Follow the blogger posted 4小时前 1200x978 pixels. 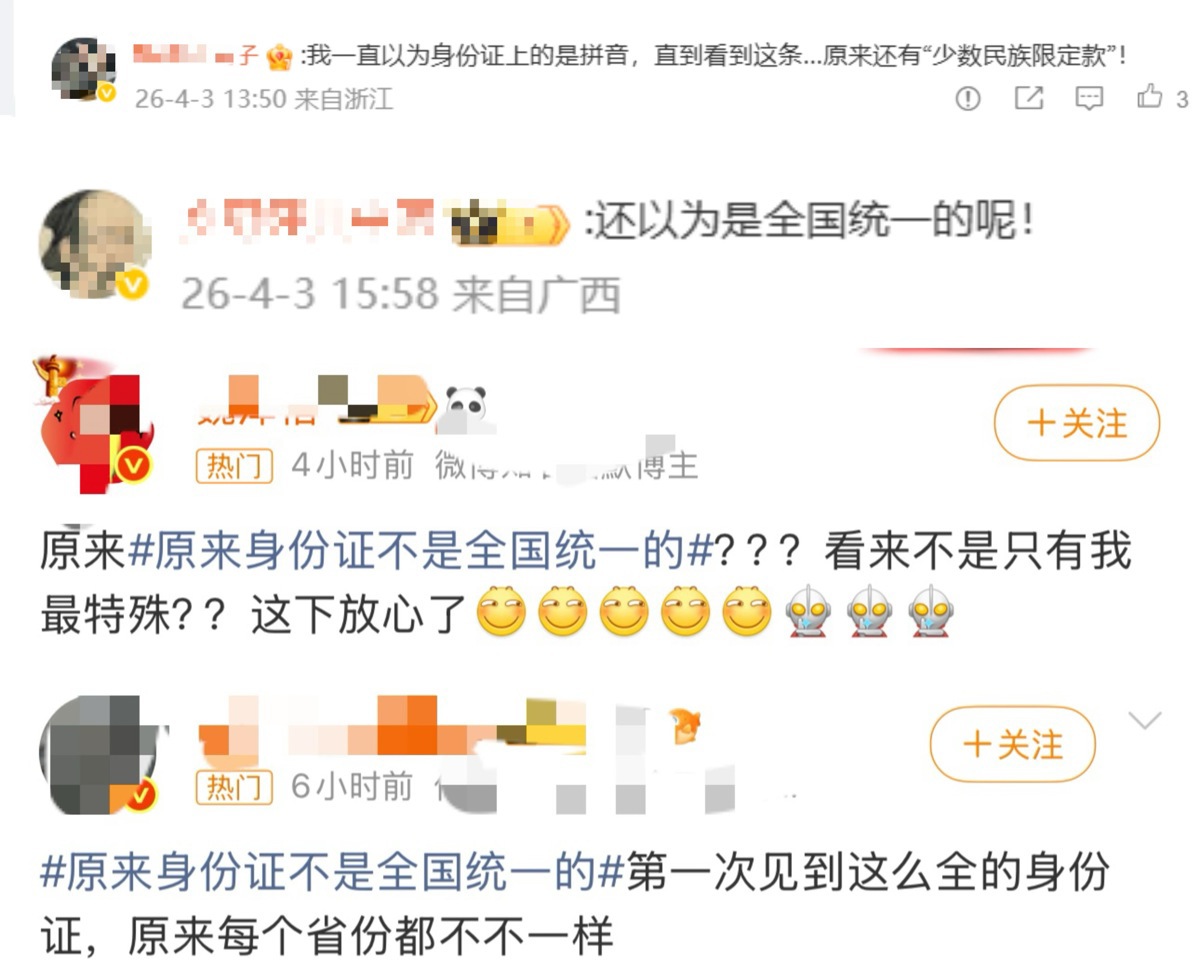pos(1076,424)
